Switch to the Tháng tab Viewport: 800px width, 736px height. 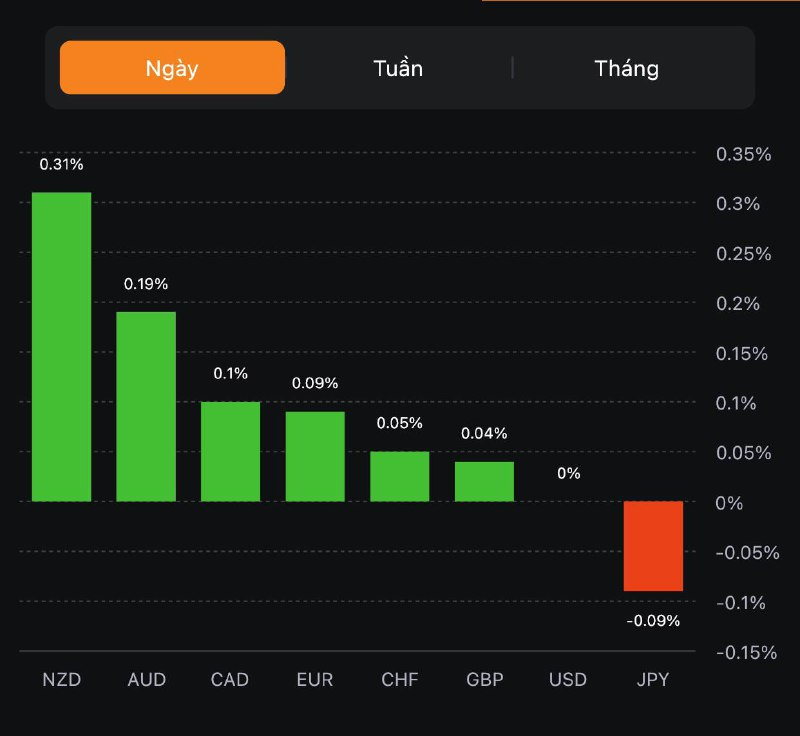[x=627, y=68]
